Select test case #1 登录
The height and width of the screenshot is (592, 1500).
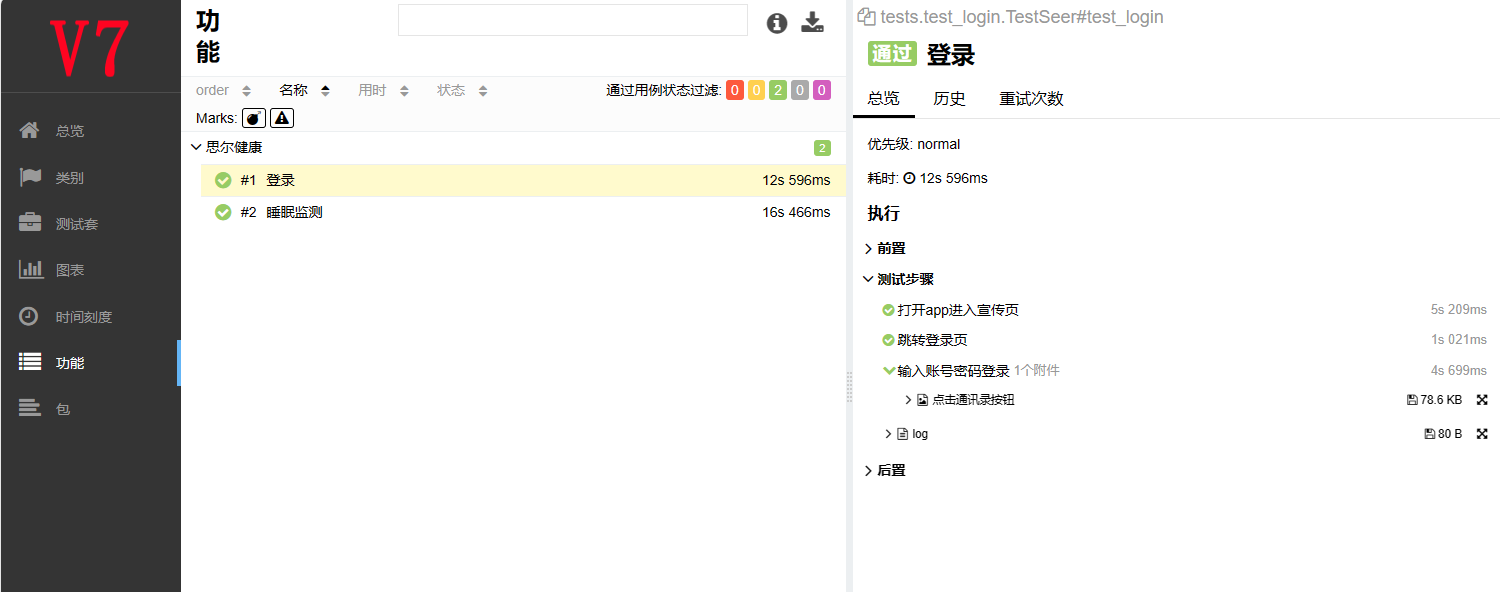[523, 181]
